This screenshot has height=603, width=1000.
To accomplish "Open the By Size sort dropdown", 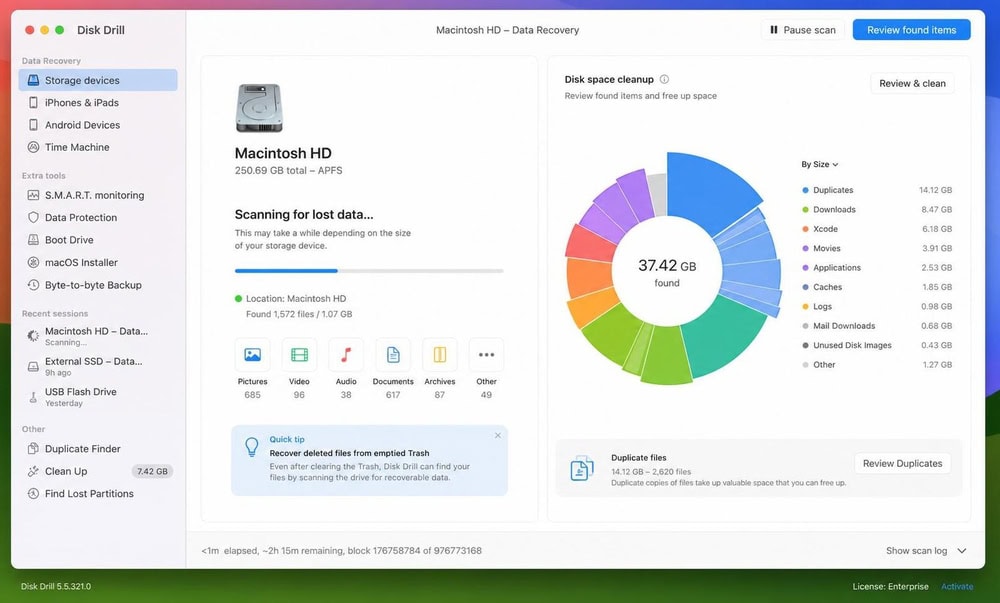I will [x=820, y=164].
